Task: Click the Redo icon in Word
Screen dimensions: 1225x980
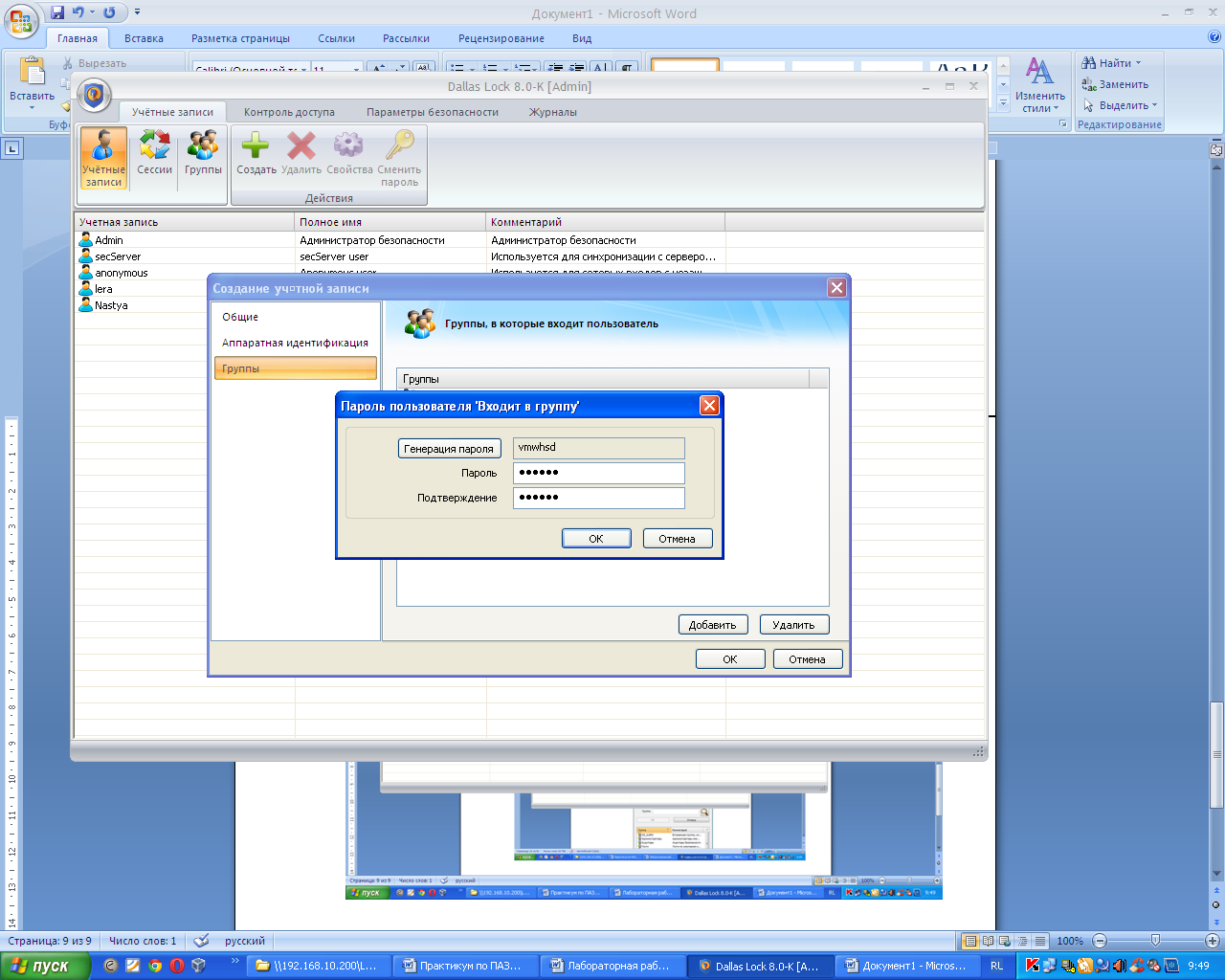Action: [109, 12]
